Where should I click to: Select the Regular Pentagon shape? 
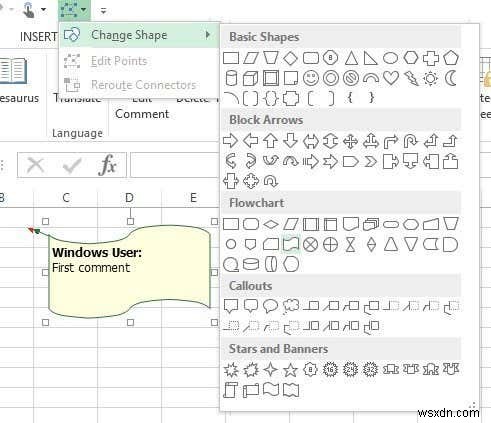451,58
